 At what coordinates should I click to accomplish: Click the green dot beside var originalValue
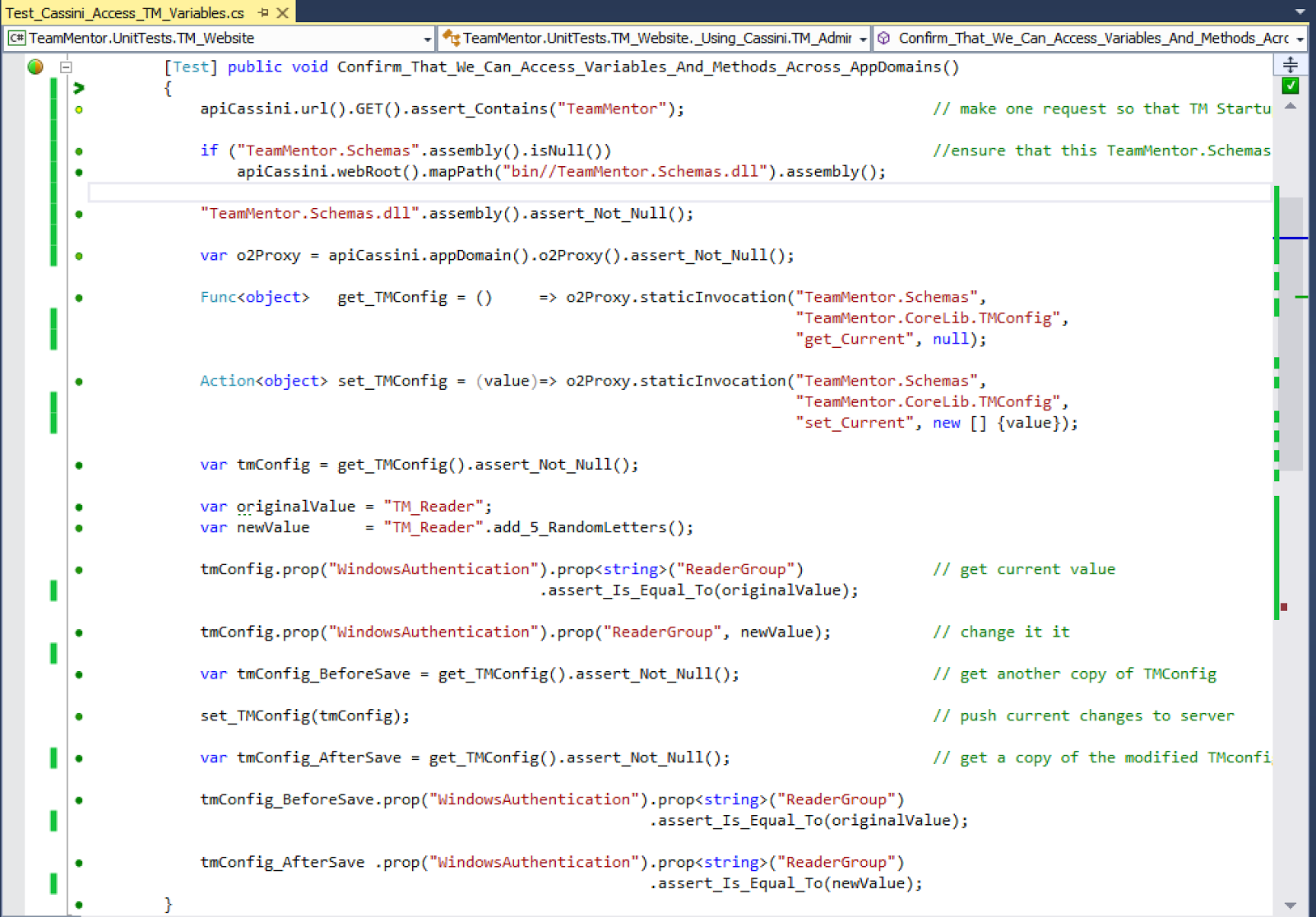point(79,507)
